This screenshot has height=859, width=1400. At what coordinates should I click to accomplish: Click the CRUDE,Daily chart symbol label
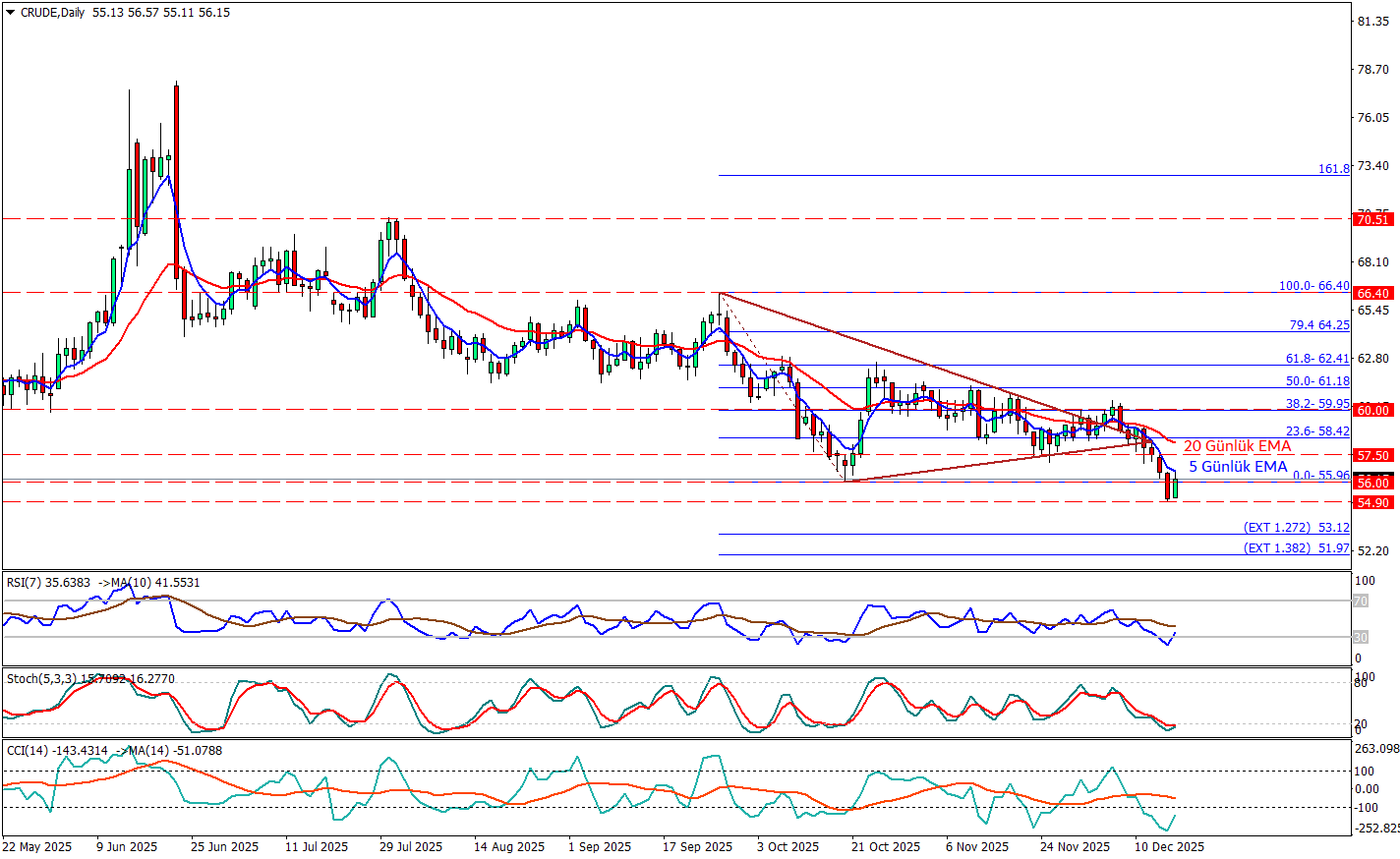(52, 13)
